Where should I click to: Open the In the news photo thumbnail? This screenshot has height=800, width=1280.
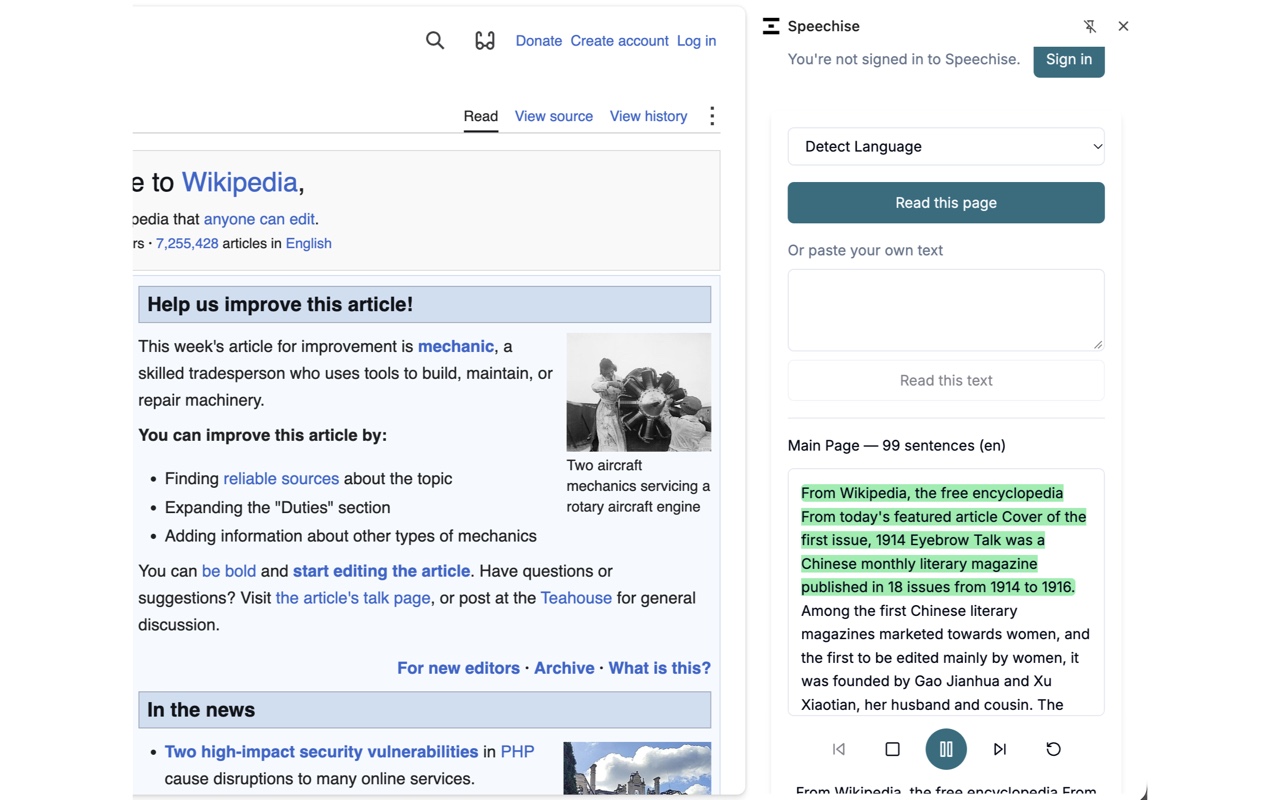point(637,768)
